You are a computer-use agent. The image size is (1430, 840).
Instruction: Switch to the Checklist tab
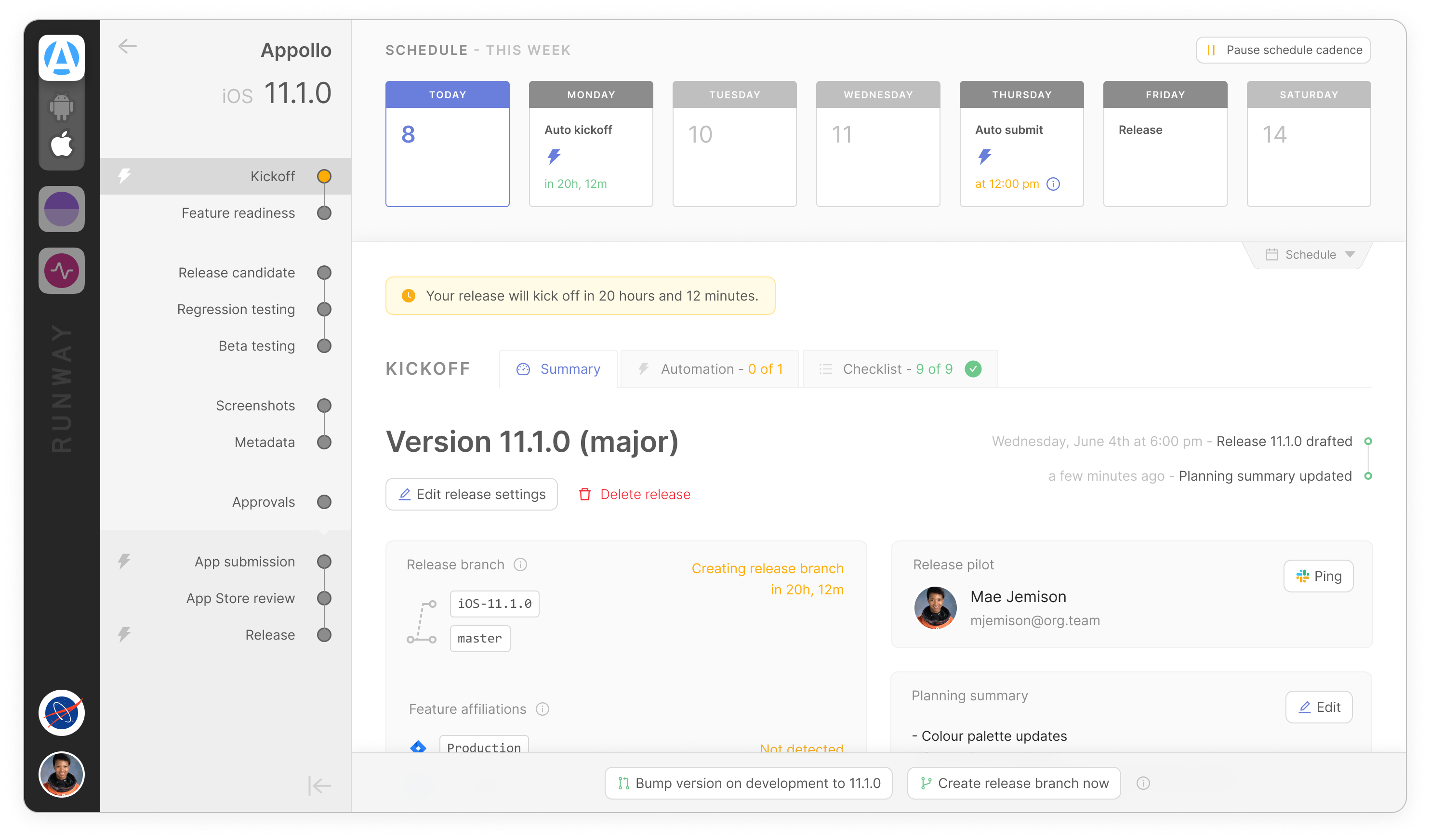coord(900,369)
